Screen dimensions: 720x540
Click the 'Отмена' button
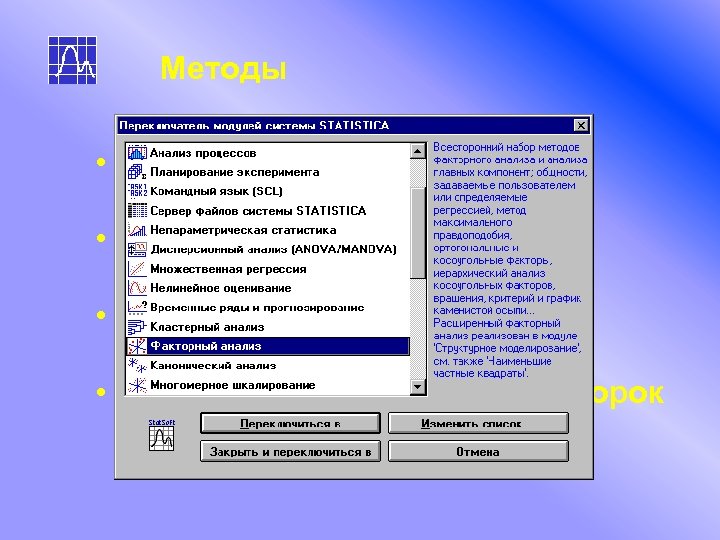[478, 451]
